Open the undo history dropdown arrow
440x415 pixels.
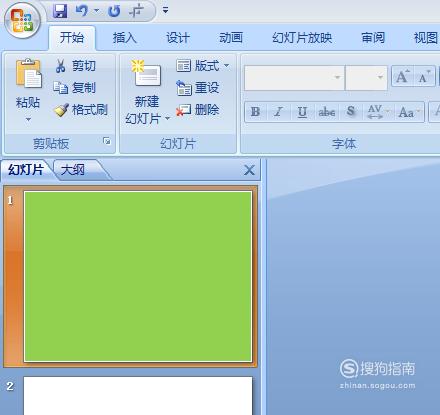pyautogui.click(x=97, y=11)
